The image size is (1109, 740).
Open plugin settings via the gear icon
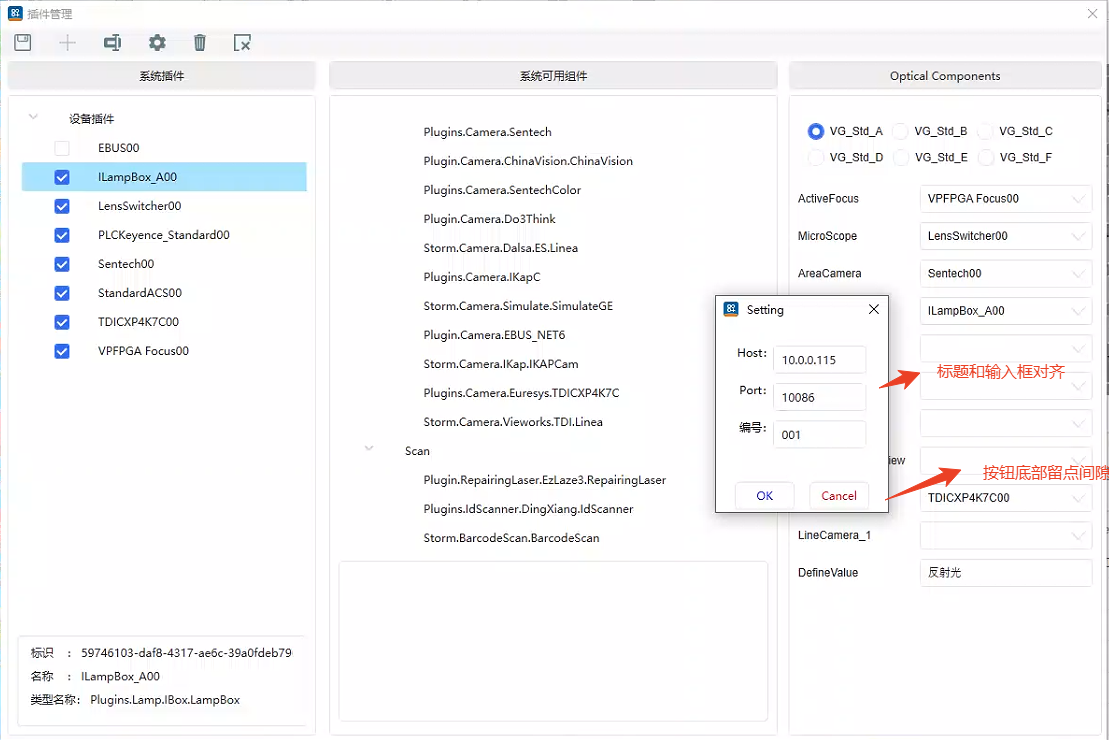pos(157,42)
